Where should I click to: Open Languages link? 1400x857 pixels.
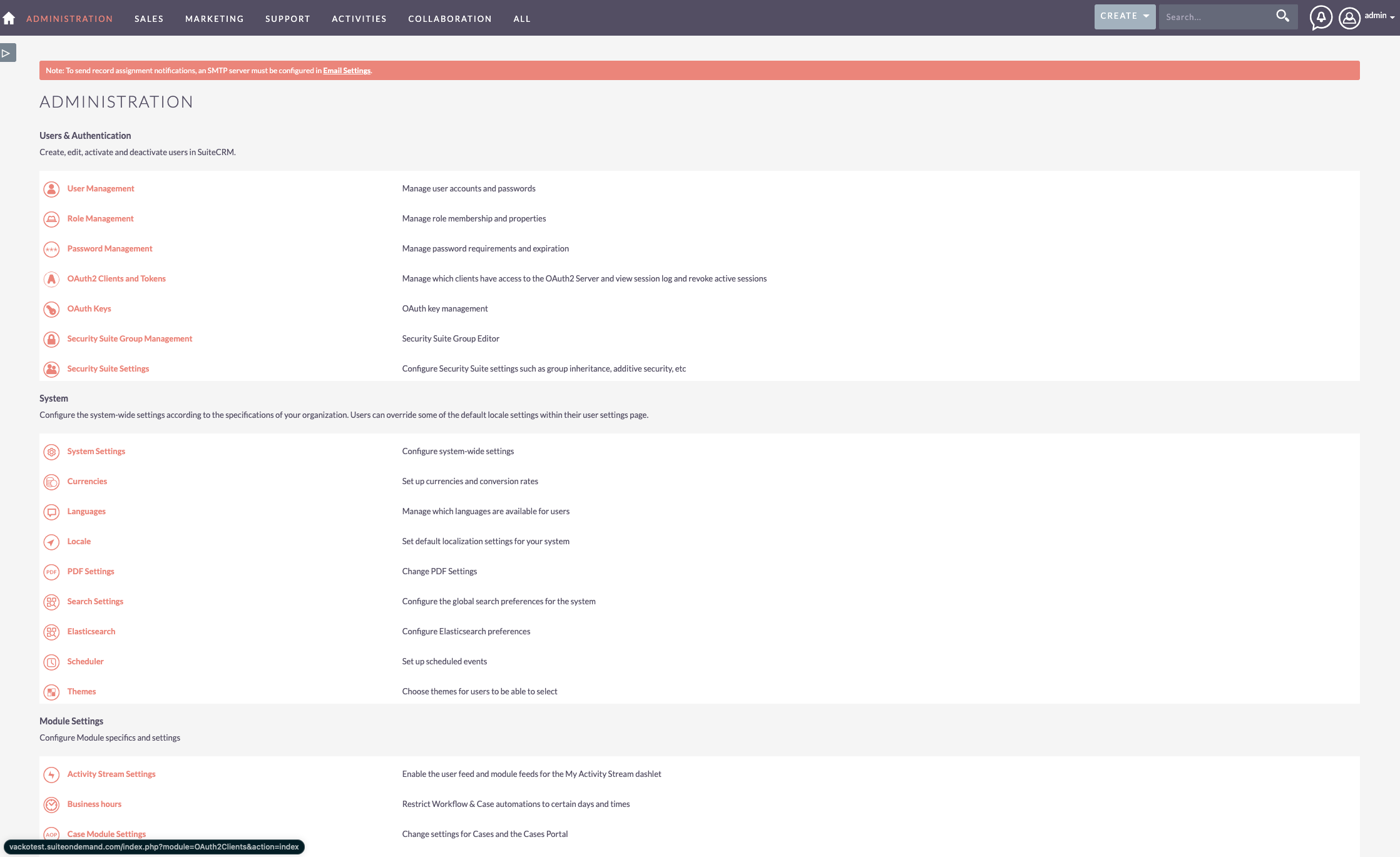pyautogui.click(x=86, y=511)
